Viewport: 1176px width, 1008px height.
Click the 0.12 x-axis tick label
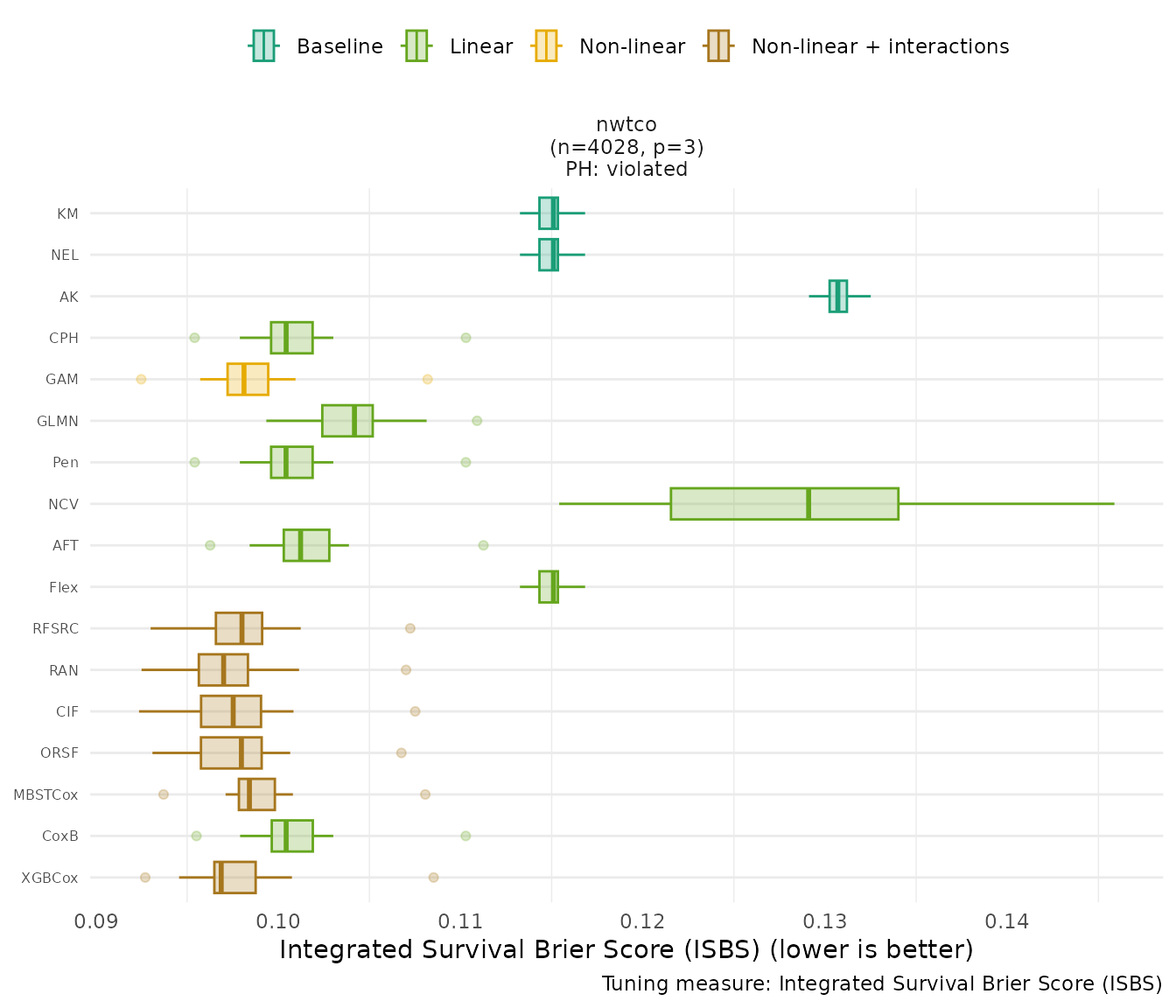pyautogui.click(x=645, y=921)
